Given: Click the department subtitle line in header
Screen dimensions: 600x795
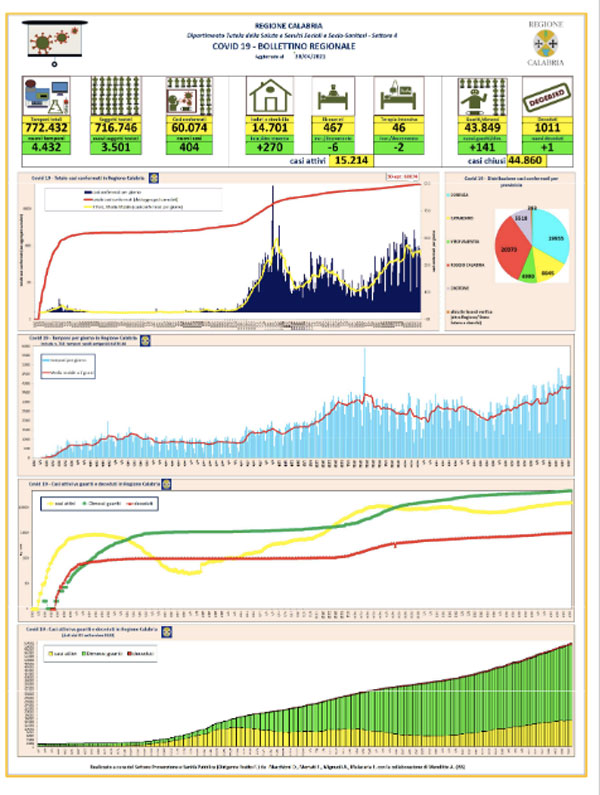Looking at the screenshot, I should 292,35.
